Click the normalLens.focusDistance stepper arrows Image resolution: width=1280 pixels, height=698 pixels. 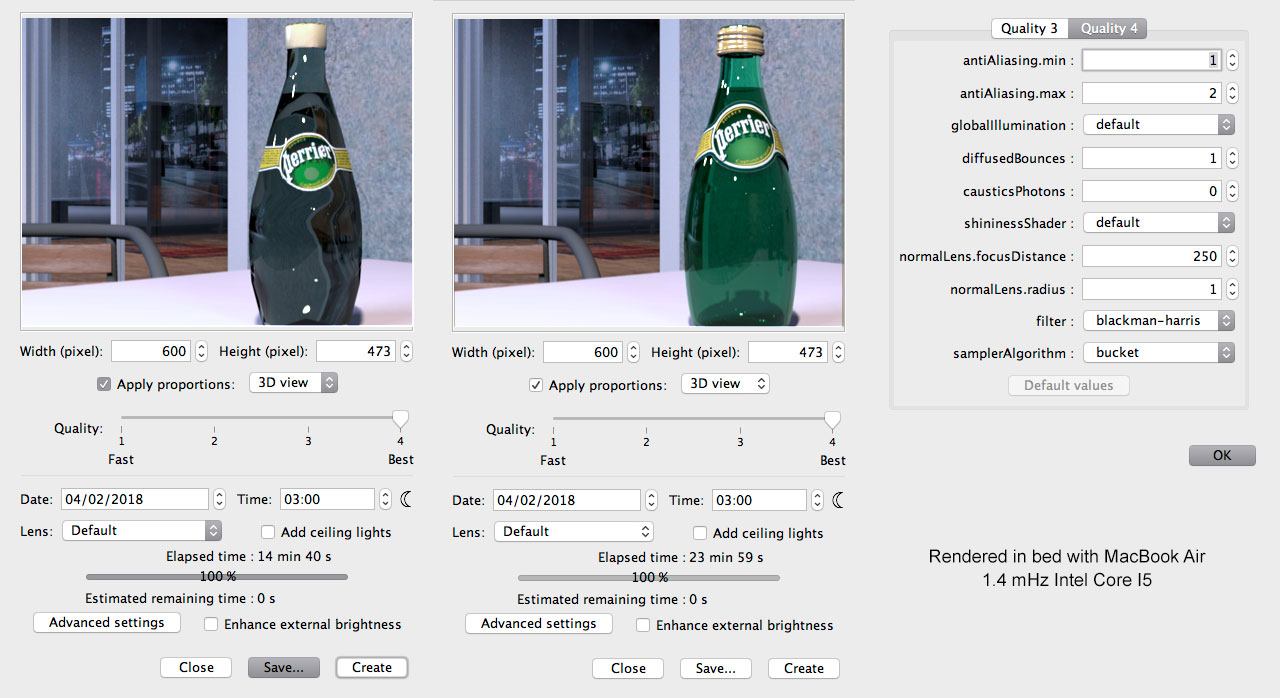coord(1232,256)
